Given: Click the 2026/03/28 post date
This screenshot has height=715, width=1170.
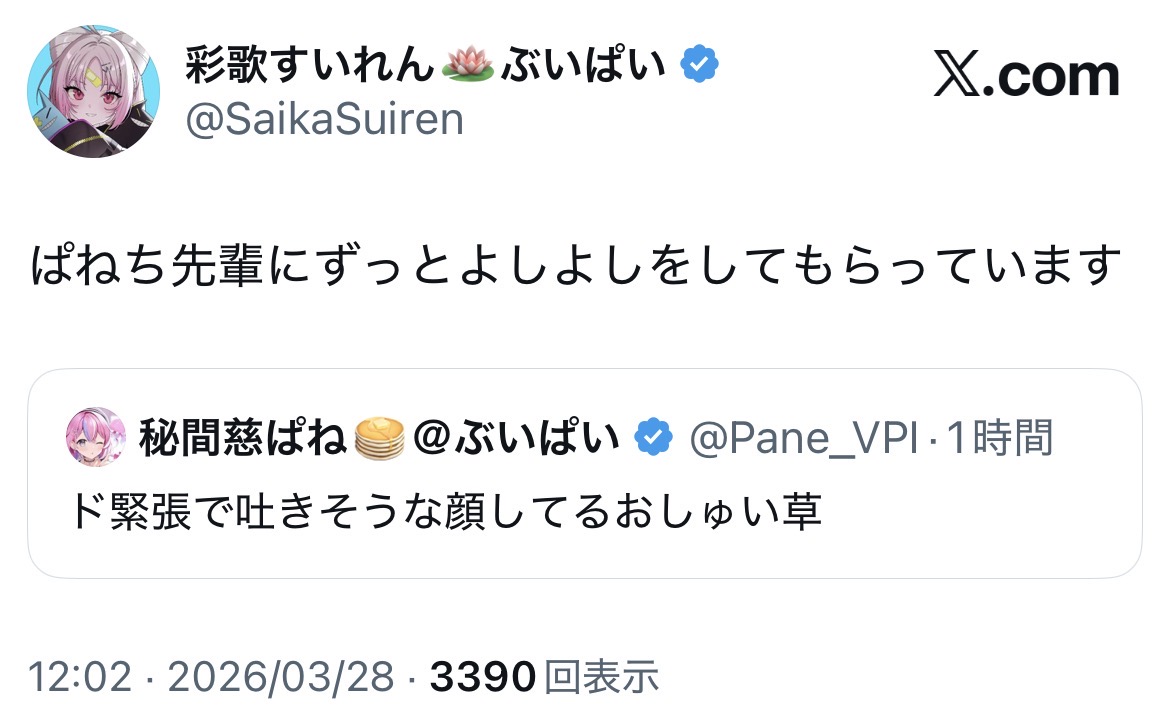Looking at the screenshot, I should click(x=281, y=677).
